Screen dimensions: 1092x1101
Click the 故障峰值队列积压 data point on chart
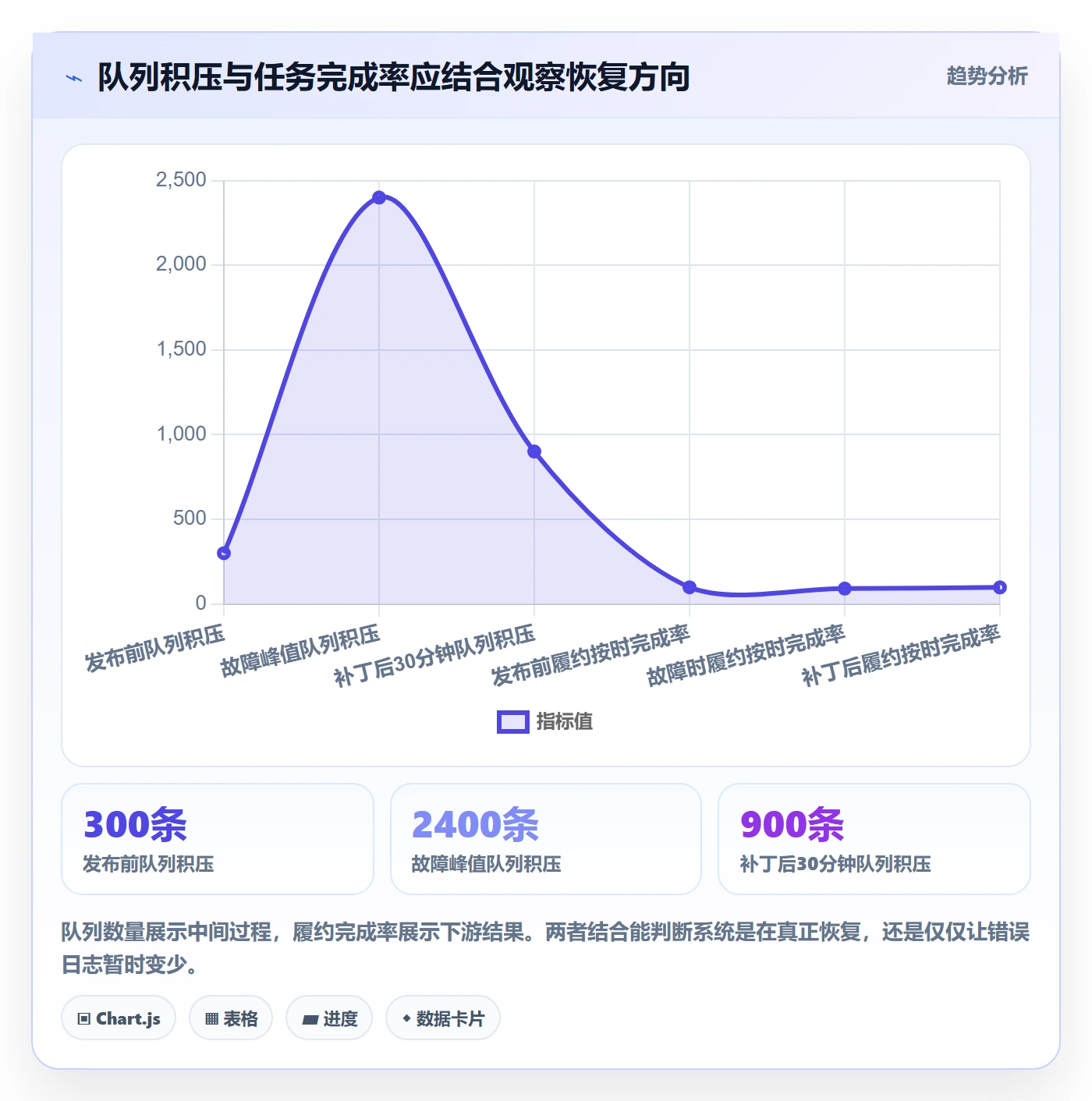click(379, 197)
